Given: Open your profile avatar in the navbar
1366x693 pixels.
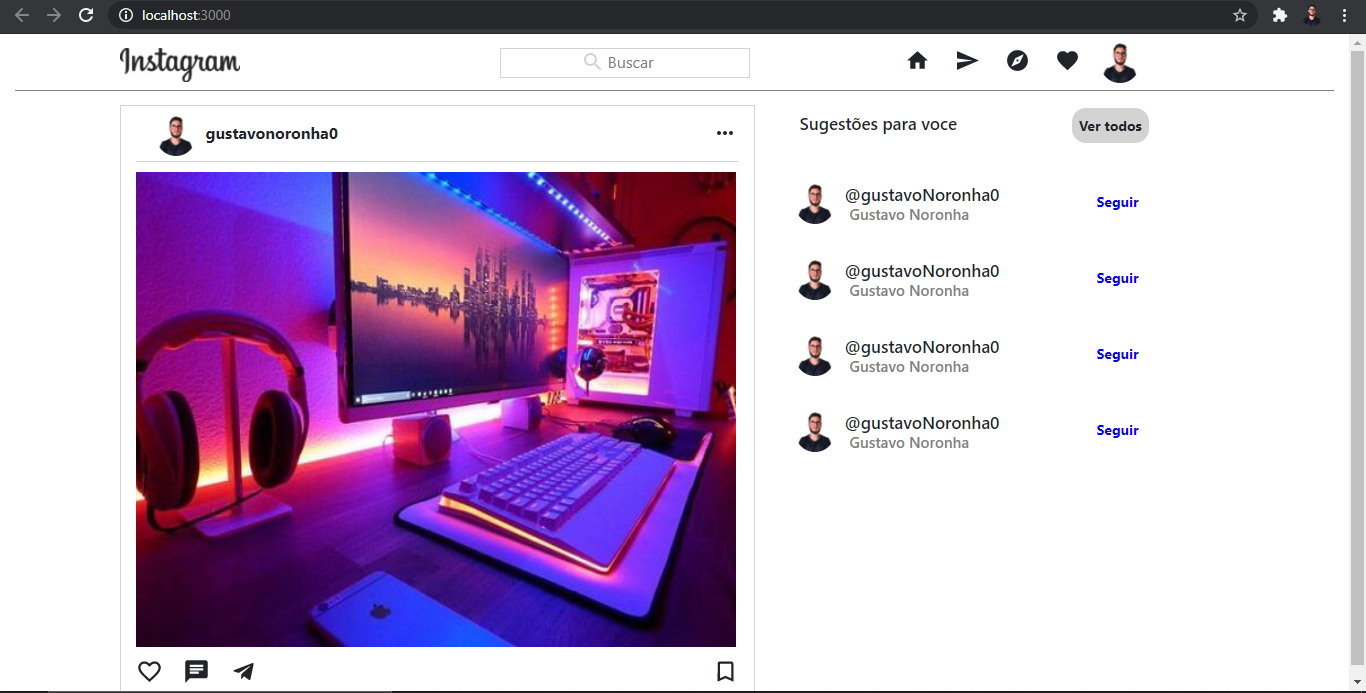Looking at the screenshot, I should (1119, 61).
